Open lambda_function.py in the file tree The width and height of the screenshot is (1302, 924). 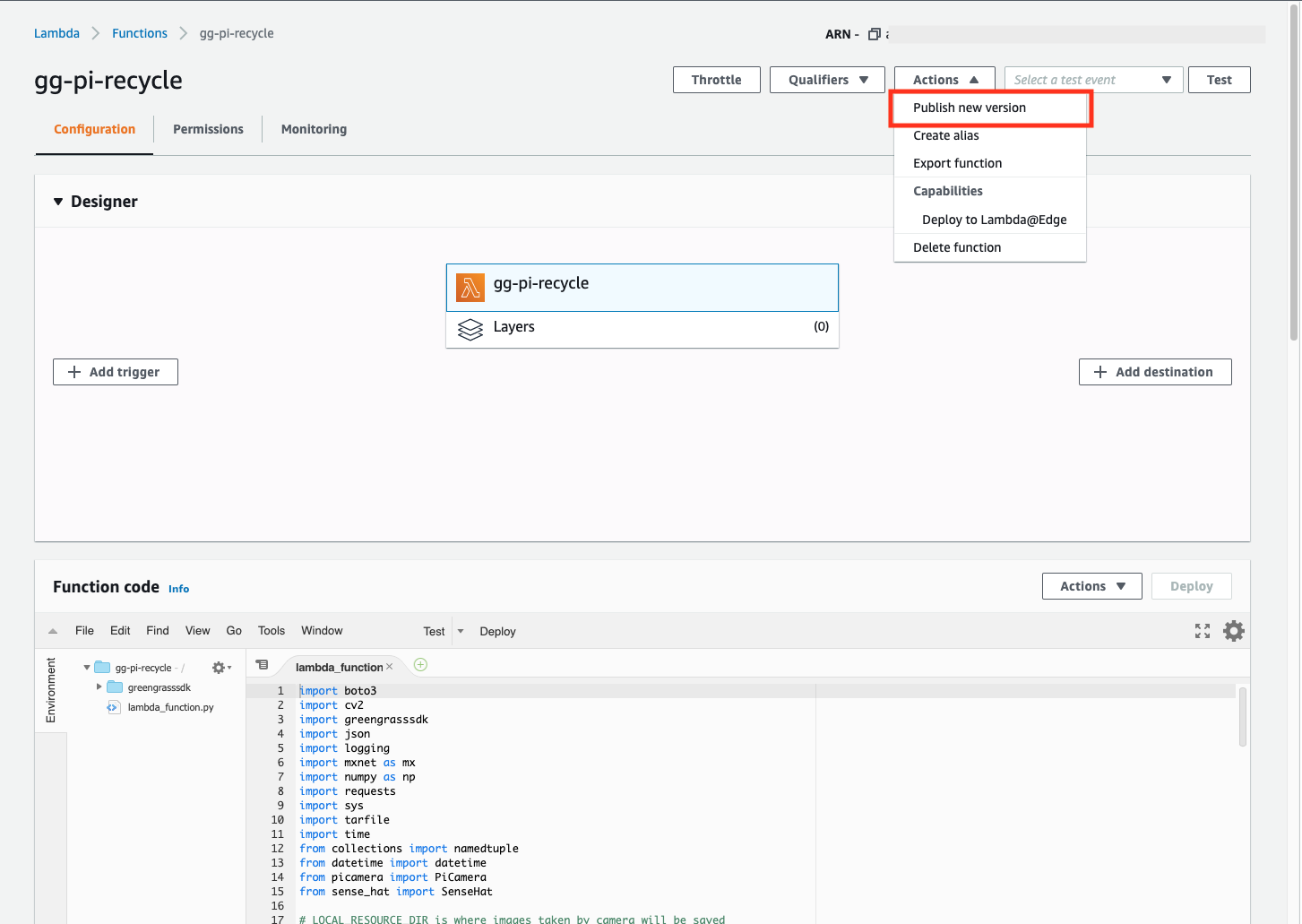[x=170, y=707]
